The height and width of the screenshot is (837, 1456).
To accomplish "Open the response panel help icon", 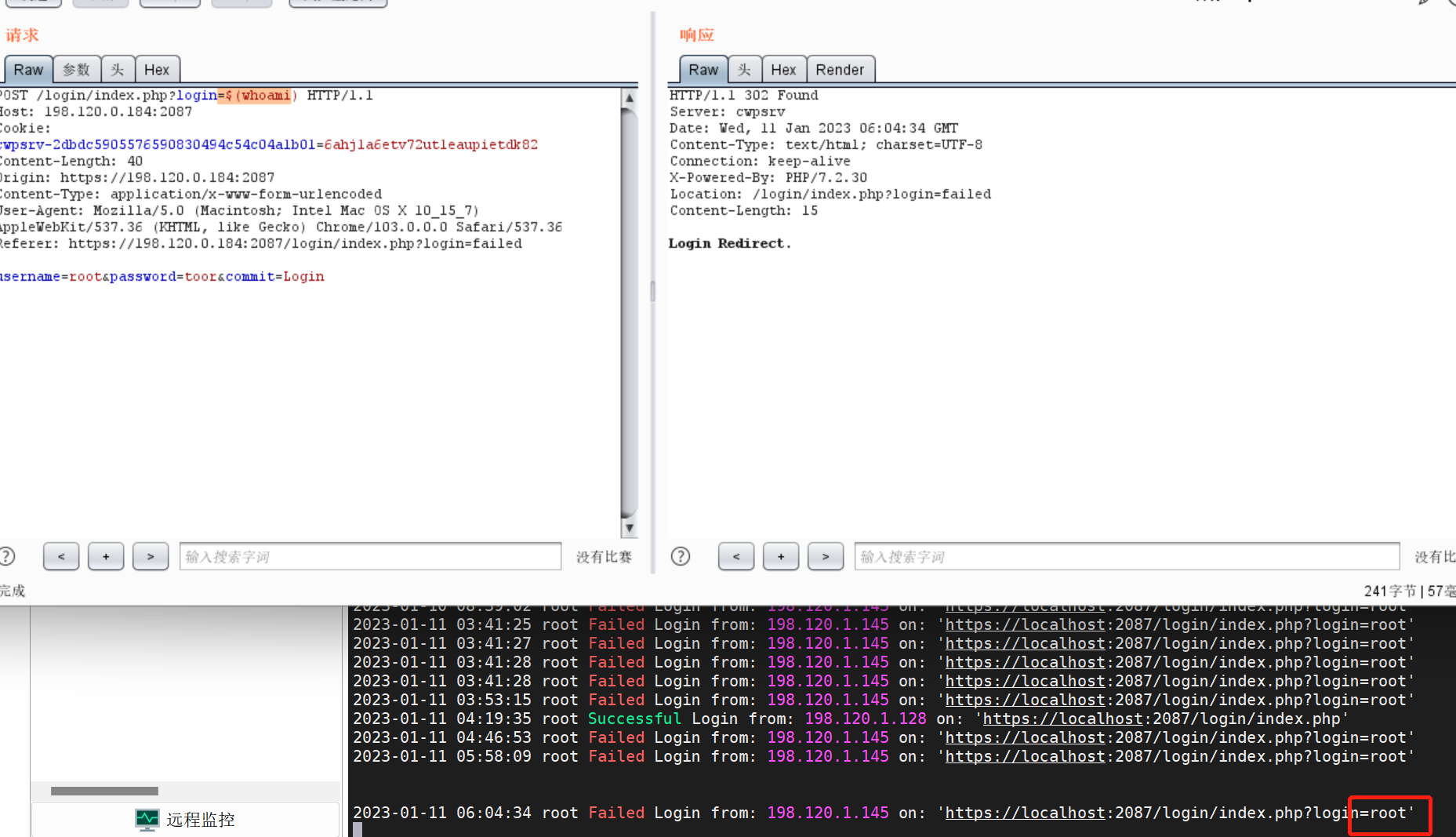I will (681, 556).
